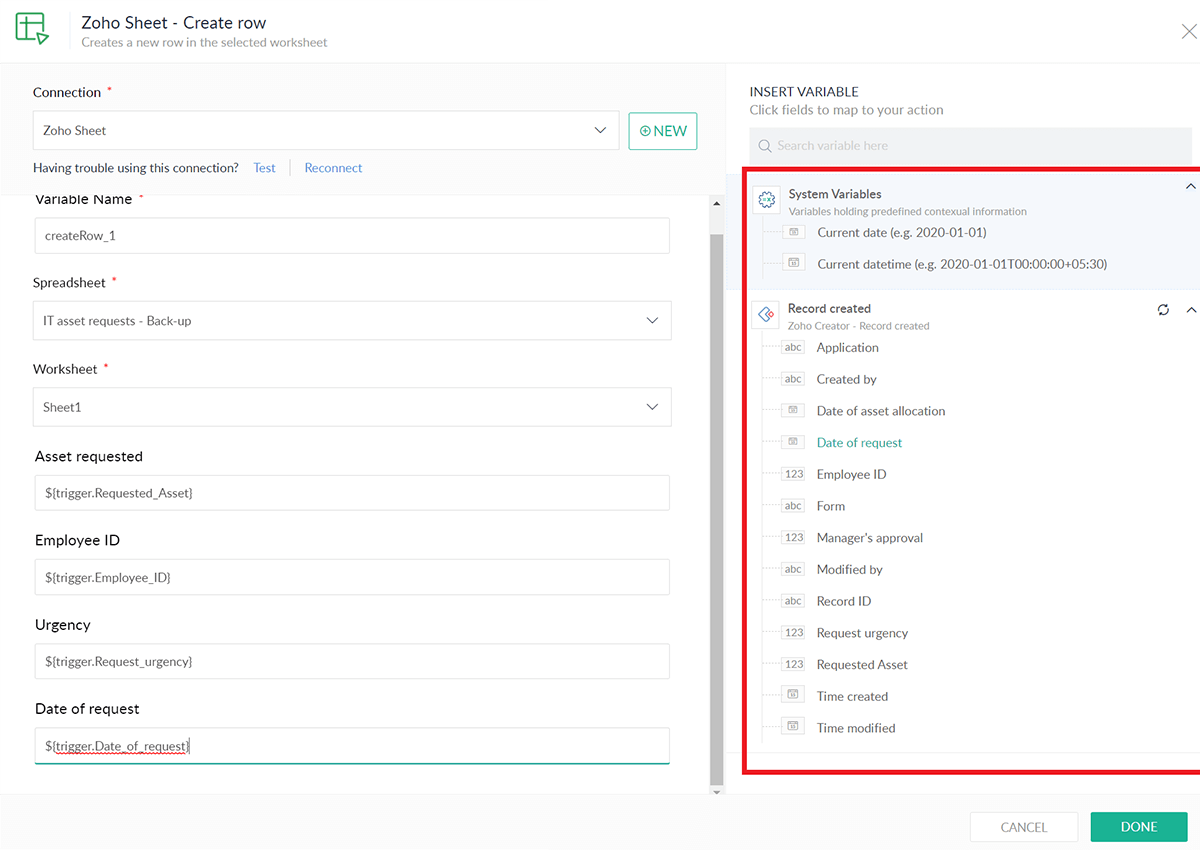Click the abc icon beside Record ID
Screen dimensions: 1200x850
[793, 601]
